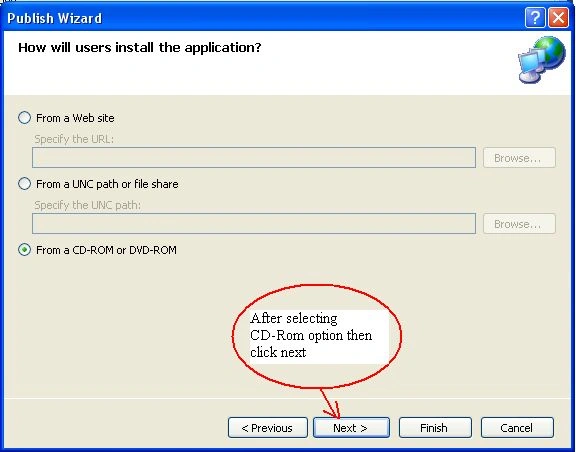Cancel the Publish Wizard
The height and width of the screenshot is (452, 576).
(x=517, y=427)
